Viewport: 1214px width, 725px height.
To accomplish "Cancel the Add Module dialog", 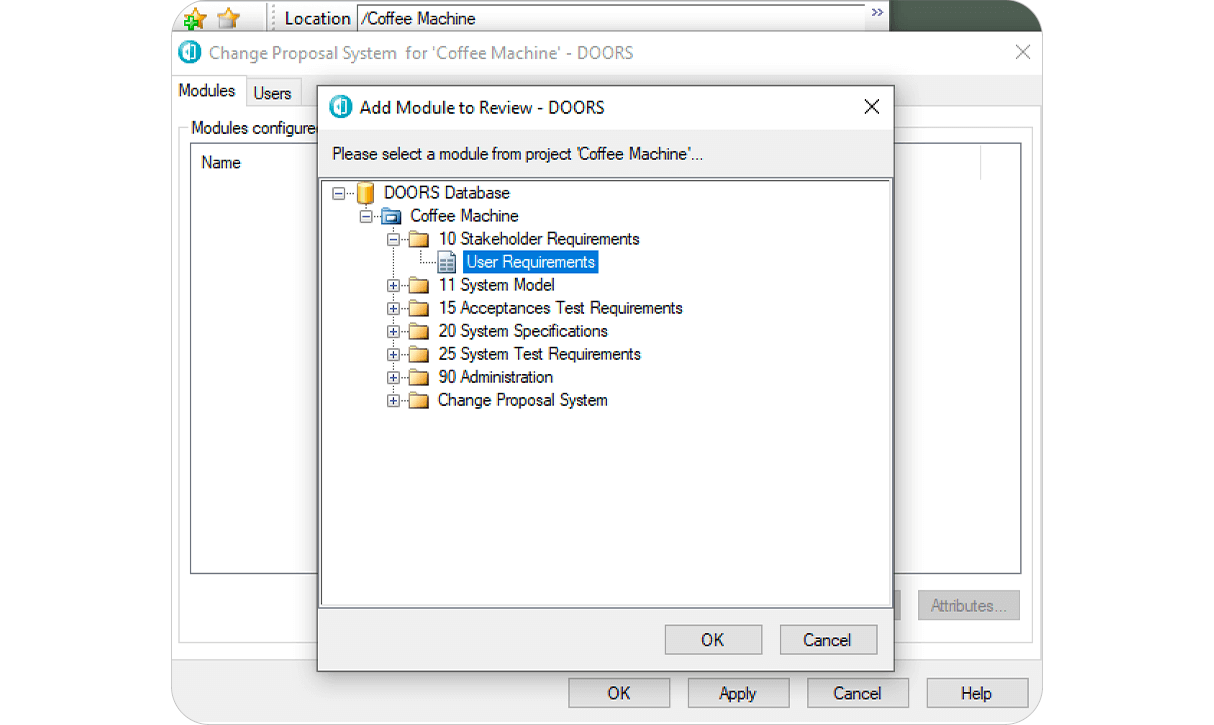I will click(x=828, y=639).
